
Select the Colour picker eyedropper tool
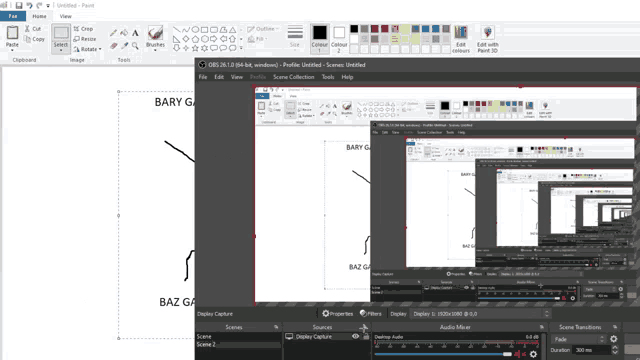click(x=124, y=46)
